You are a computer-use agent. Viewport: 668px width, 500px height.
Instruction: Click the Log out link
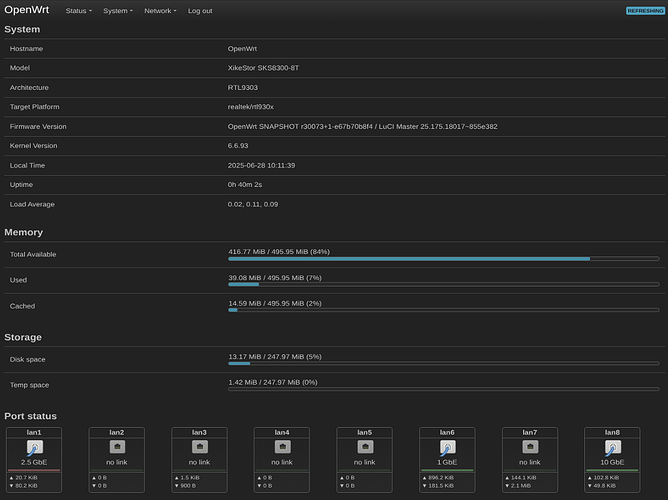pos(200,11)
